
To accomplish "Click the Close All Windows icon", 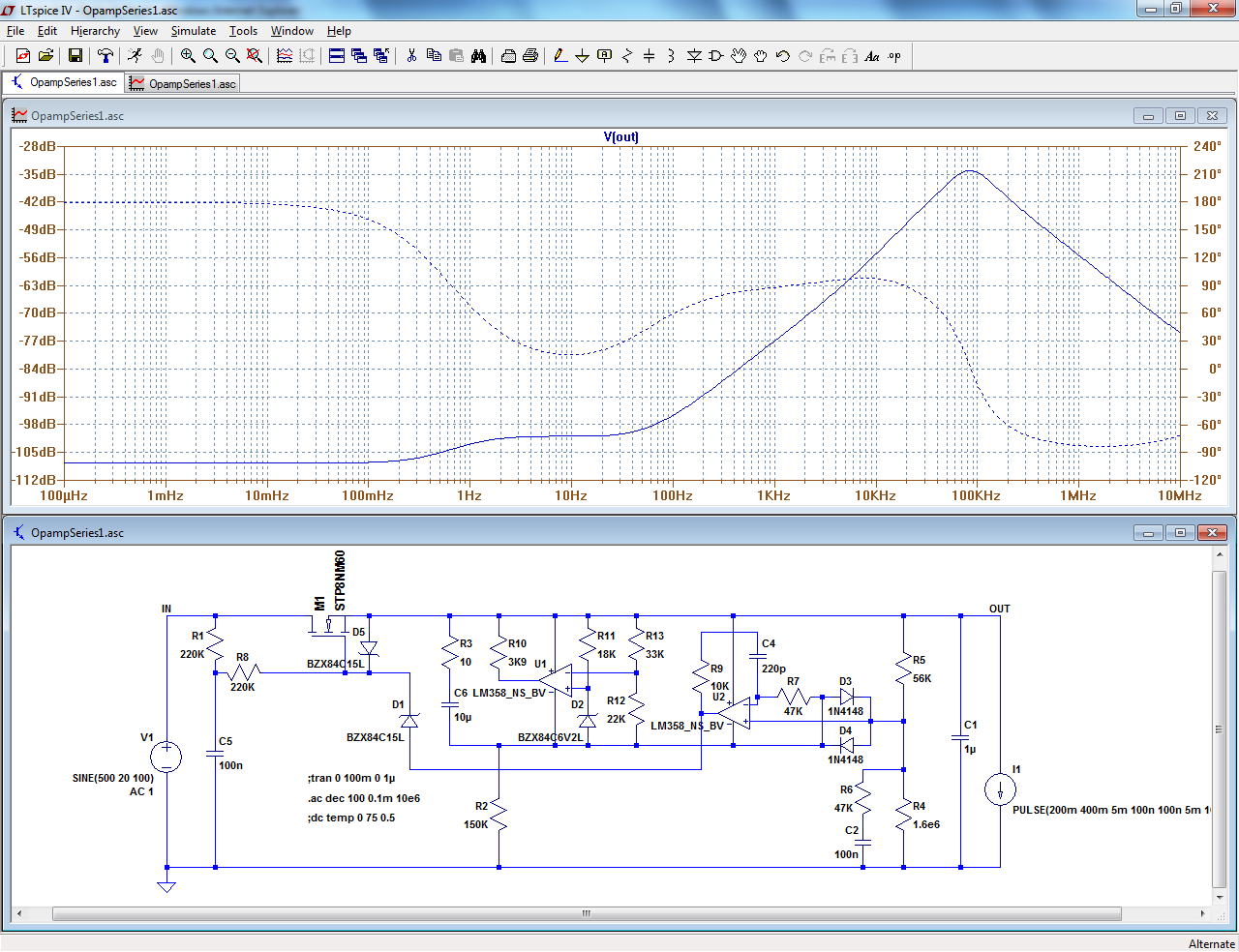I will click(381, 56).
